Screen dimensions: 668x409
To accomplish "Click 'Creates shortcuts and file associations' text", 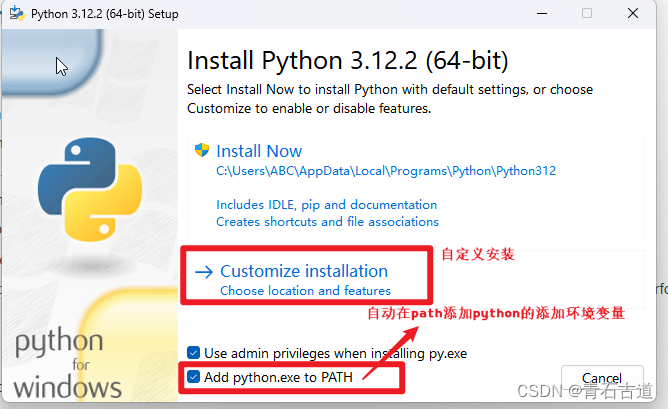I will pyautogui.click(x=327, y=222).
